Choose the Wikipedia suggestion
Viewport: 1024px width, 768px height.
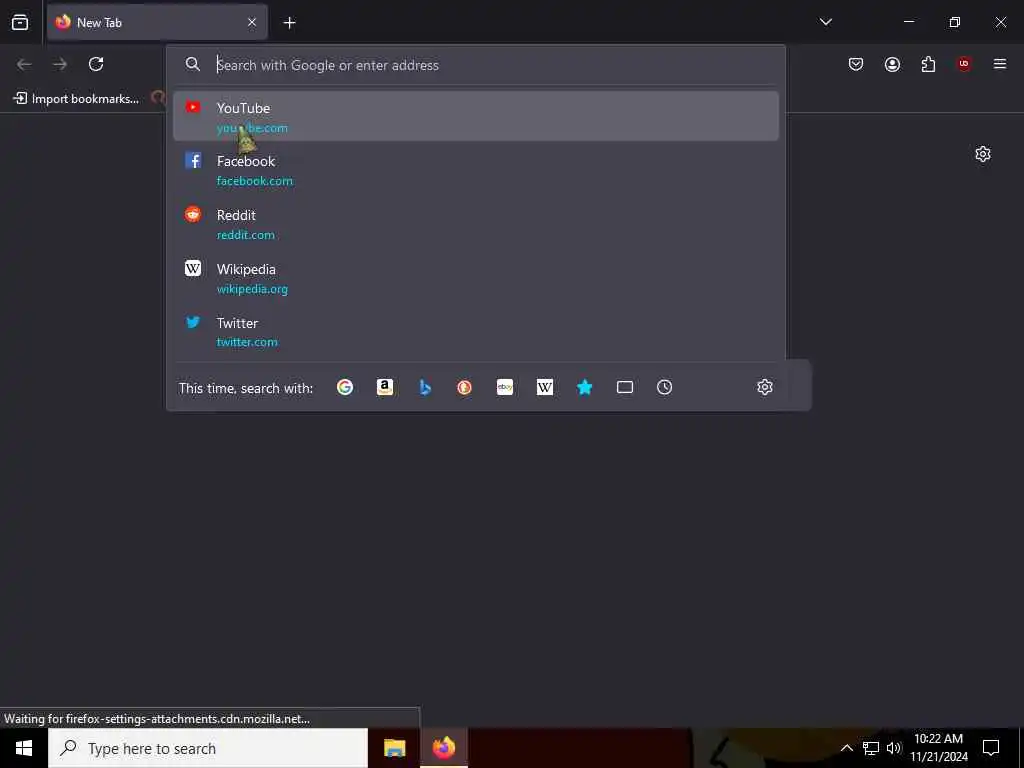pos(475,278)
